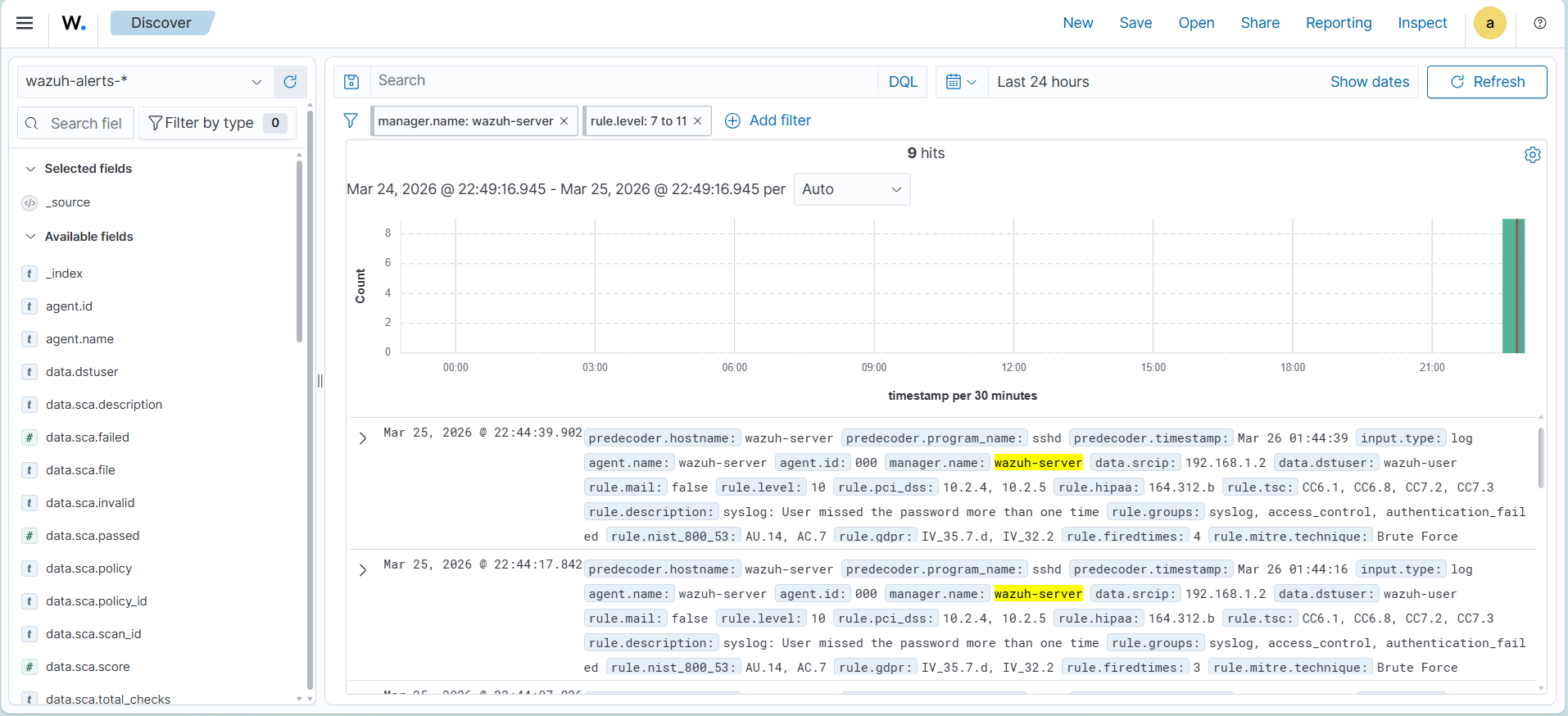Click the search magnifier in field search
The width and height of the screenshot is (1568, 716).
coord(32,123)
